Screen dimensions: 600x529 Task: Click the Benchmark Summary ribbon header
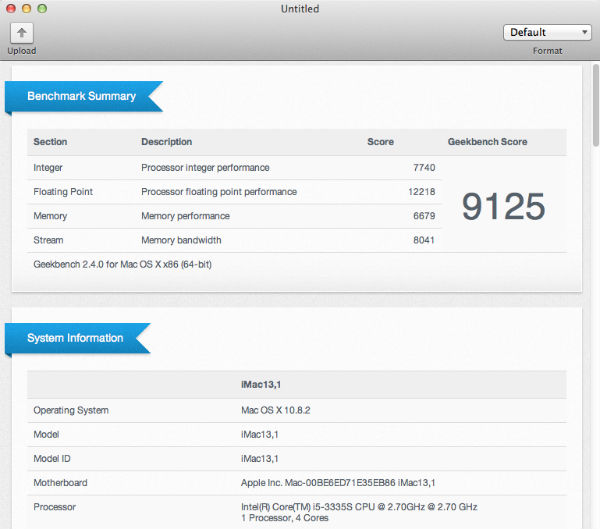[x=81, y=96]
